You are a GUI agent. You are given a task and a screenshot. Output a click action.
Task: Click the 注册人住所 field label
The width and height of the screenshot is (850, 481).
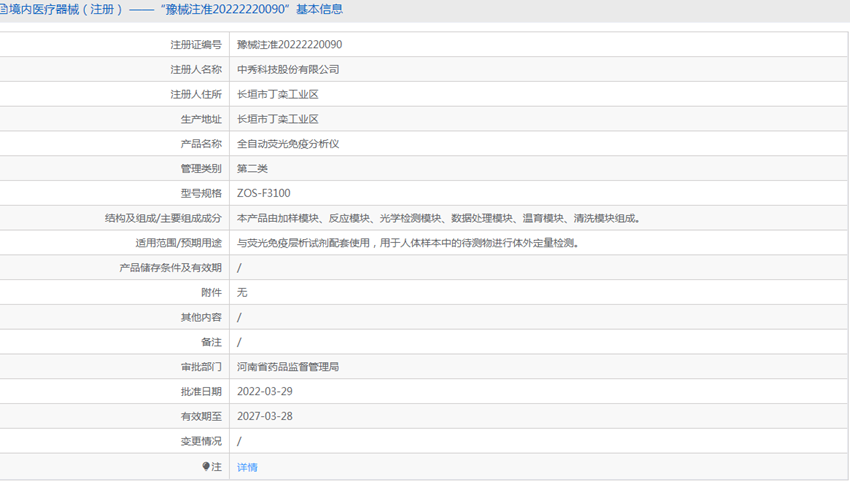tap(196, 94)
